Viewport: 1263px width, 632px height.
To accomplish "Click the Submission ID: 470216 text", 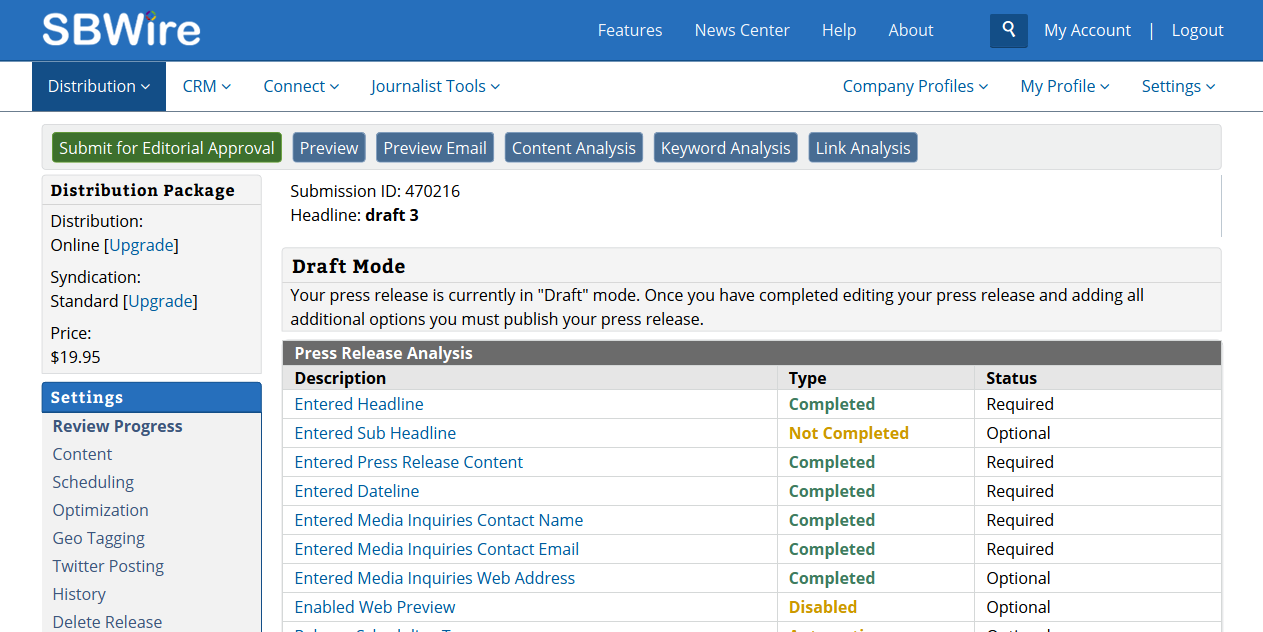I will pos(375,191).
